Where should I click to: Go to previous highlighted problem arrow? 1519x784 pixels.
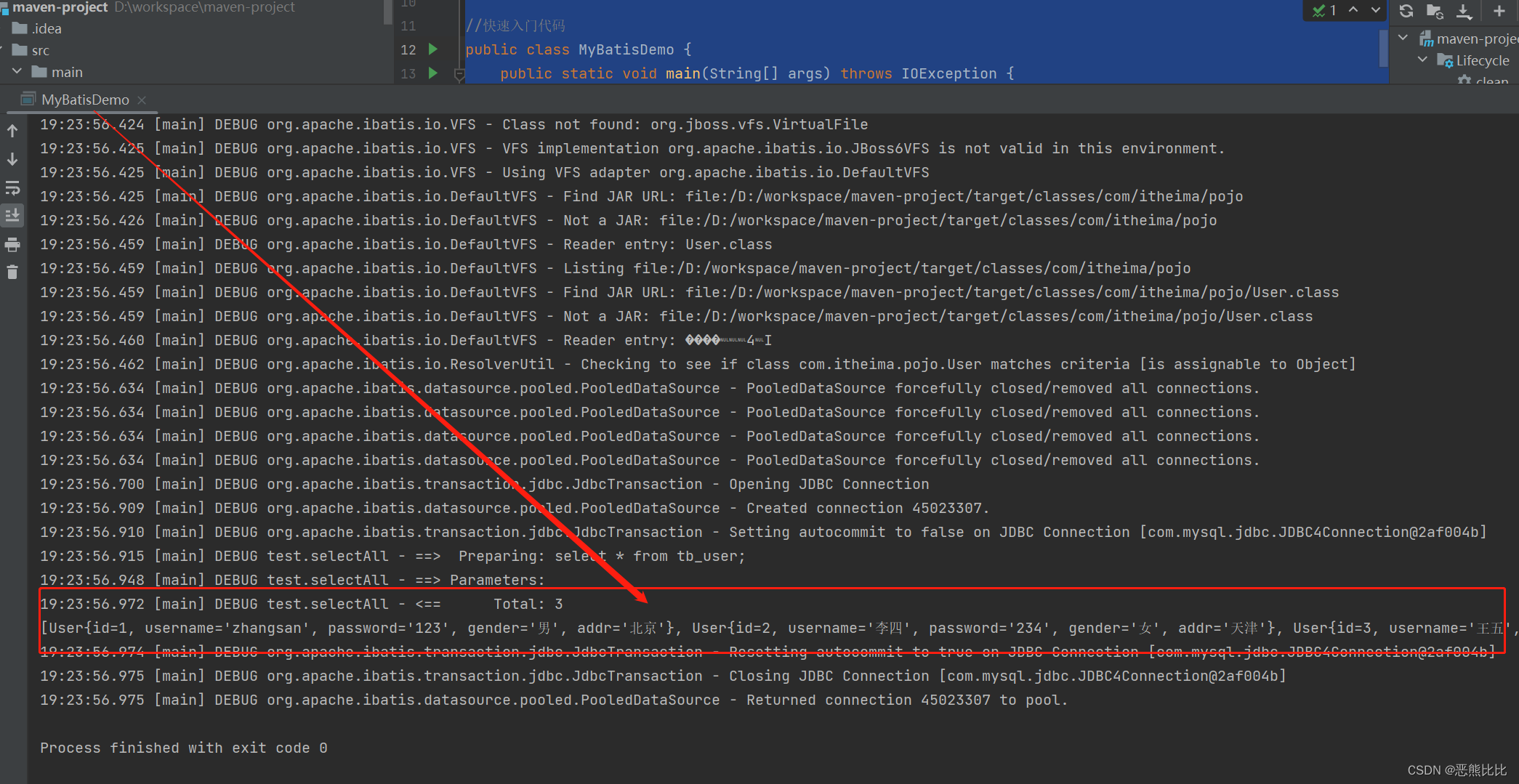1353,10
